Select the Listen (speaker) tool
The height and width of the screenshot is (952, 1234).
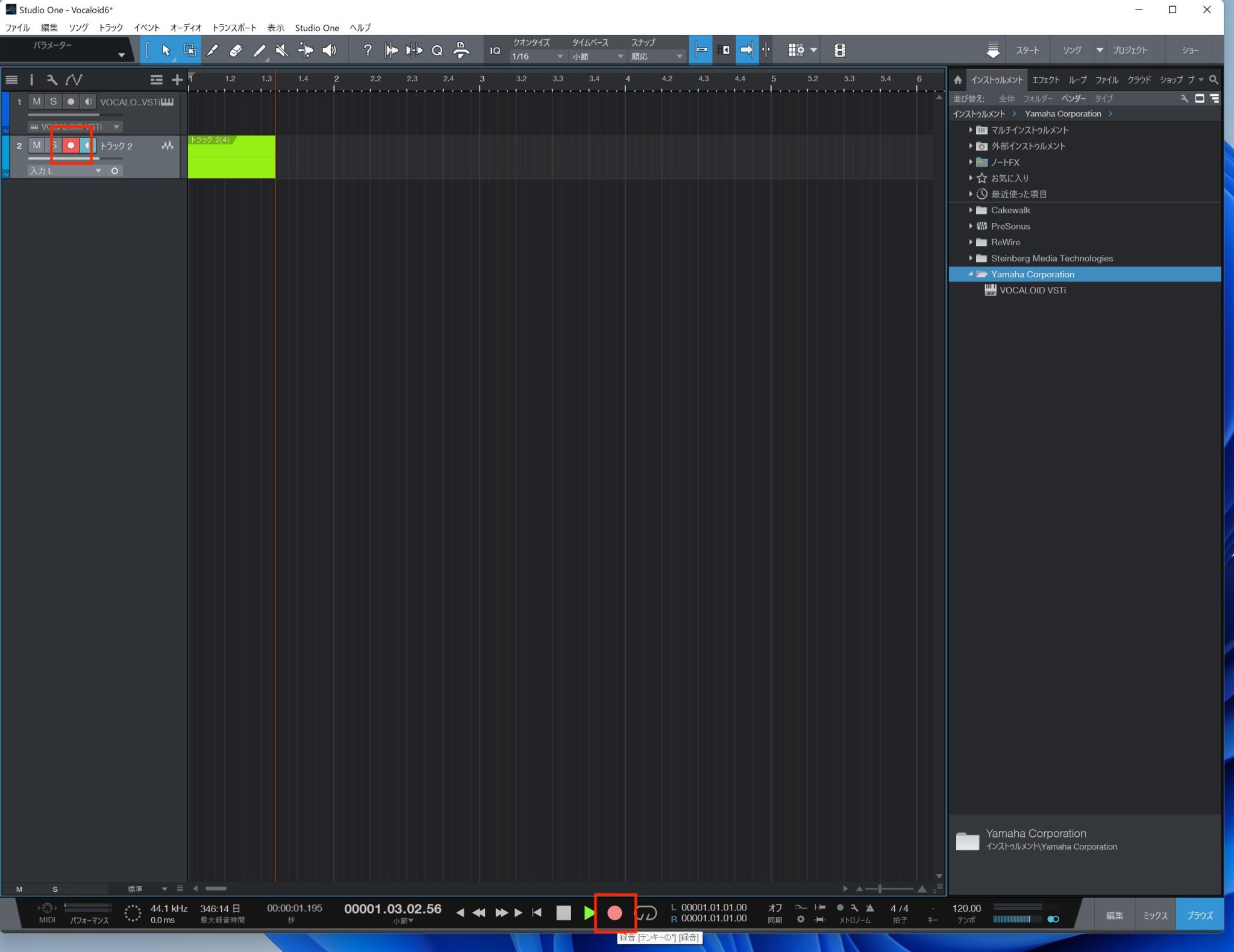point(328,51)
